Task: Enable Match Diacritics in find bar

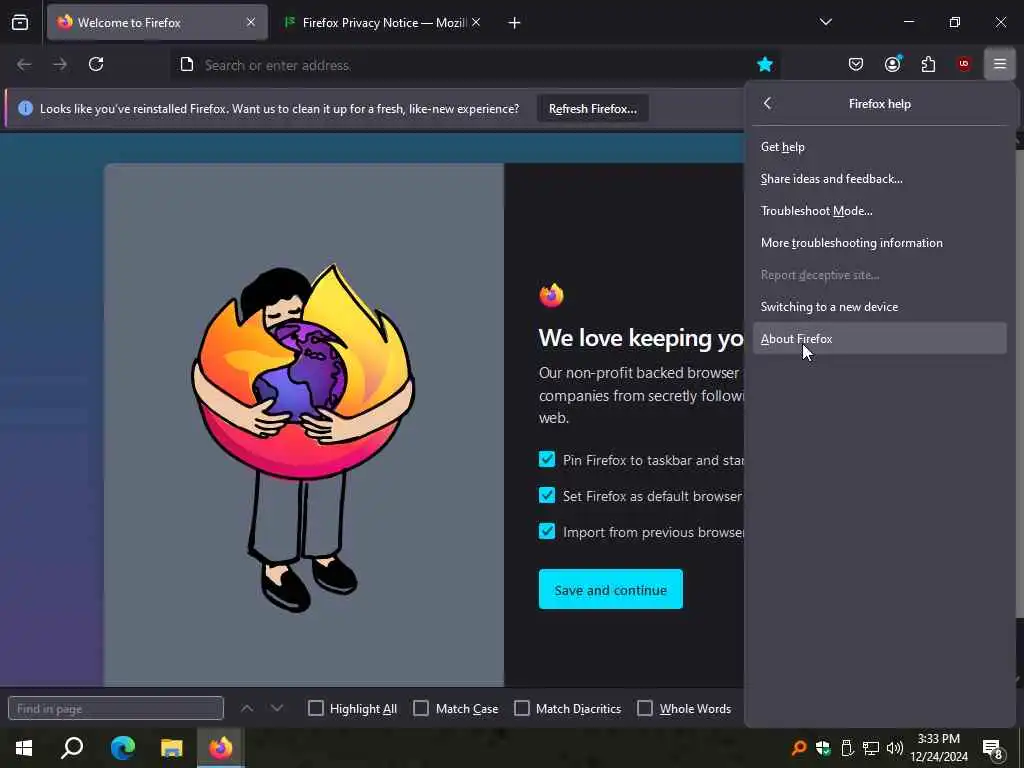Action: 522,709
